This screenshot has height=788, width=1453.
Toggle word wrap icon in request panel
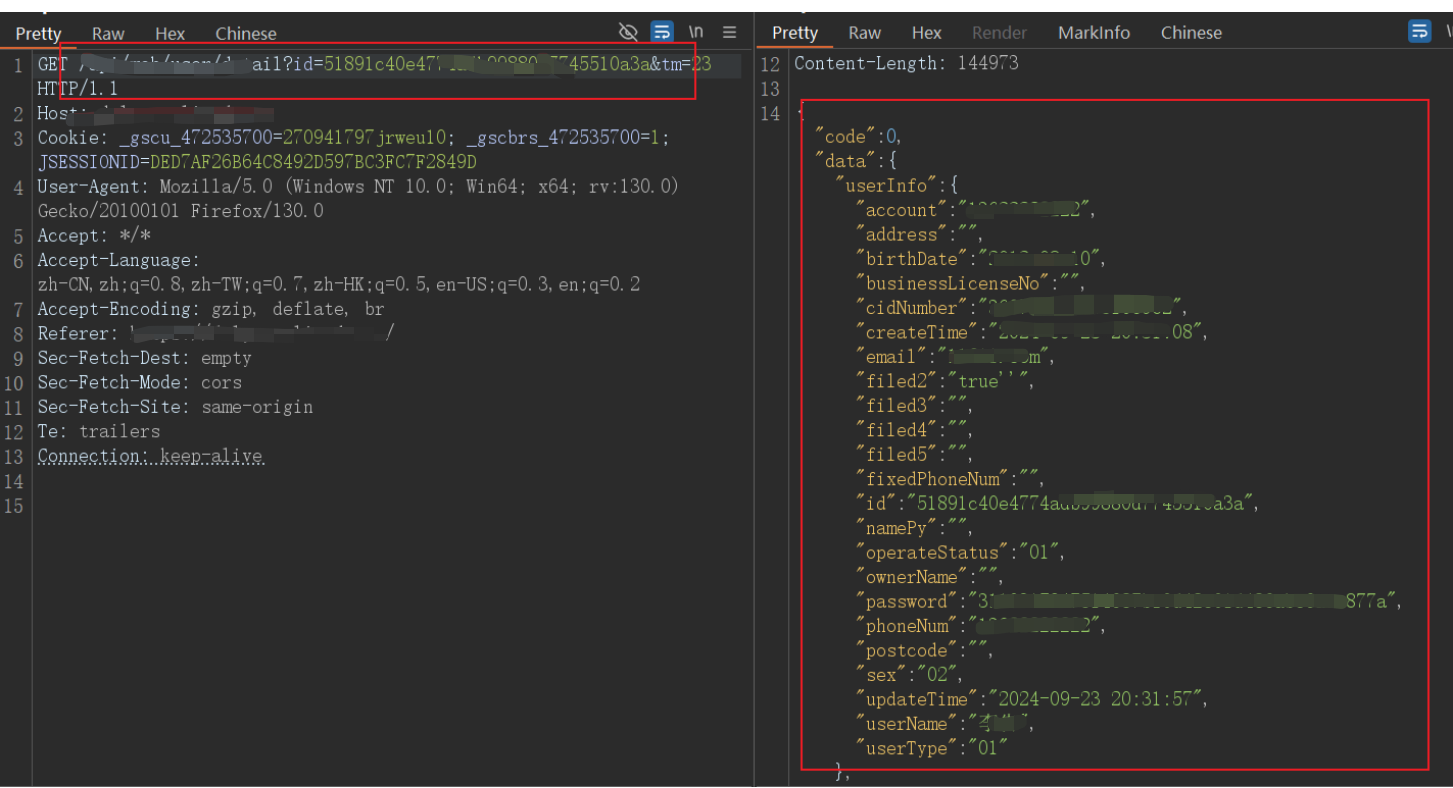662,32
